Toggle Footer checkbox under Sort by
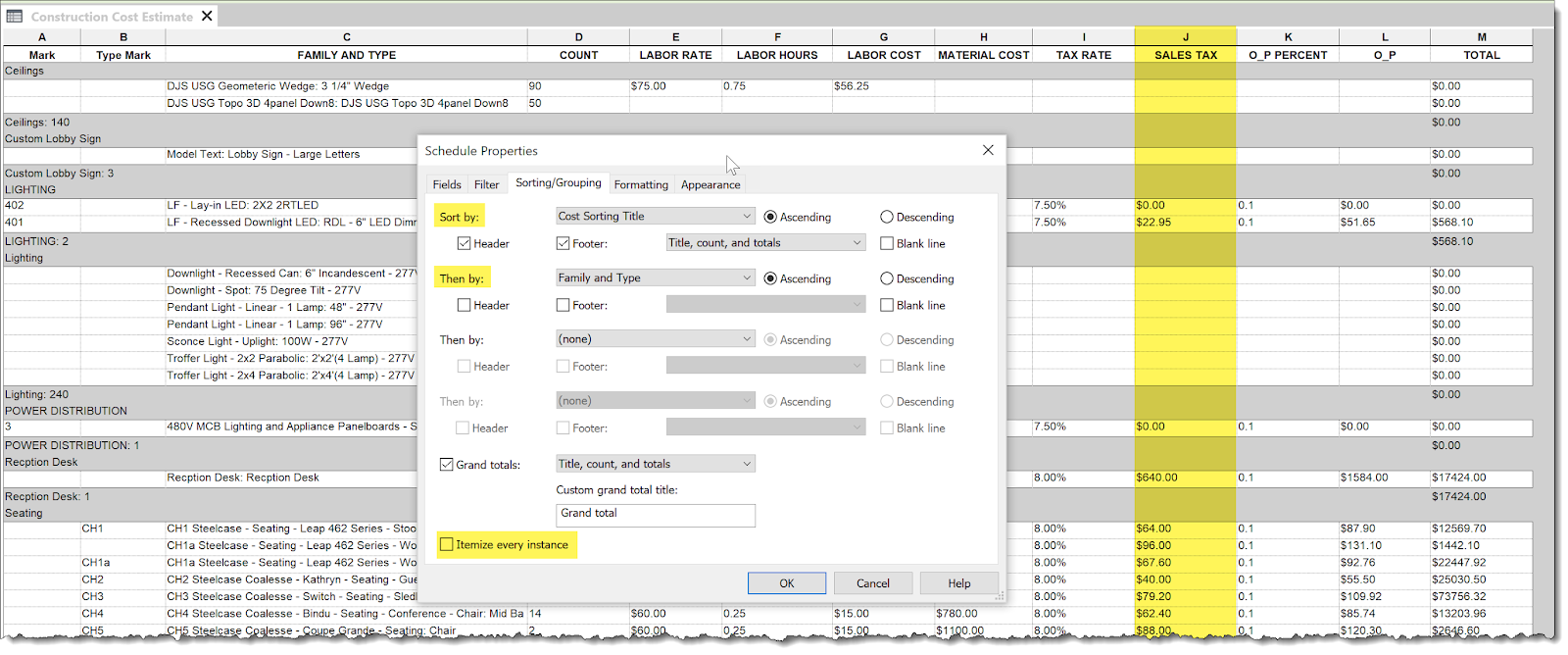Screen dimensions: 1568x655 point(563,243)
